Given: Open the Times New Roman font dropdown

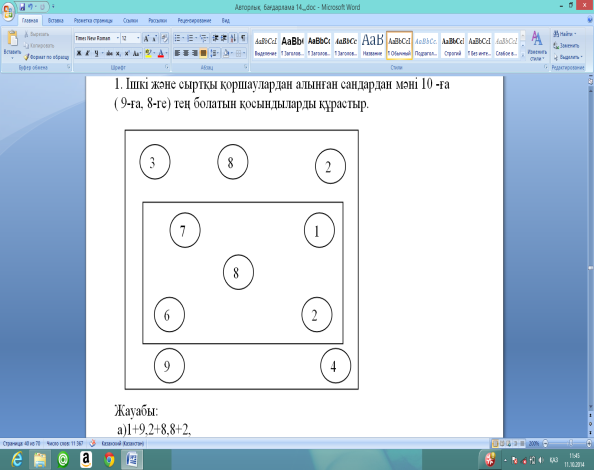Looking at the screenshot, I should 118,38.
